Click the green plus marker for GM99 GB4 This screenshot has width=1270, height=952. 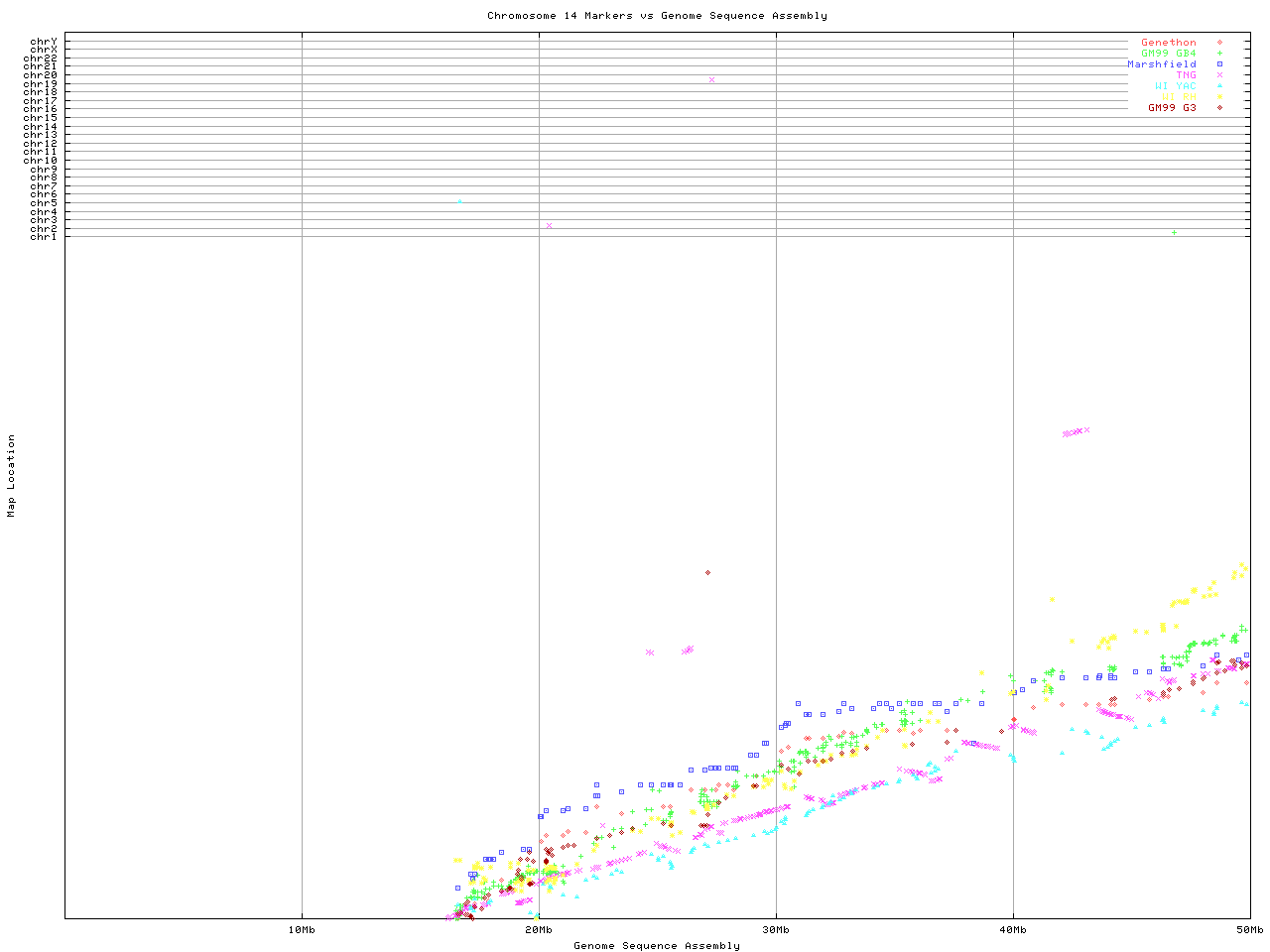[x=1219, y=54]
